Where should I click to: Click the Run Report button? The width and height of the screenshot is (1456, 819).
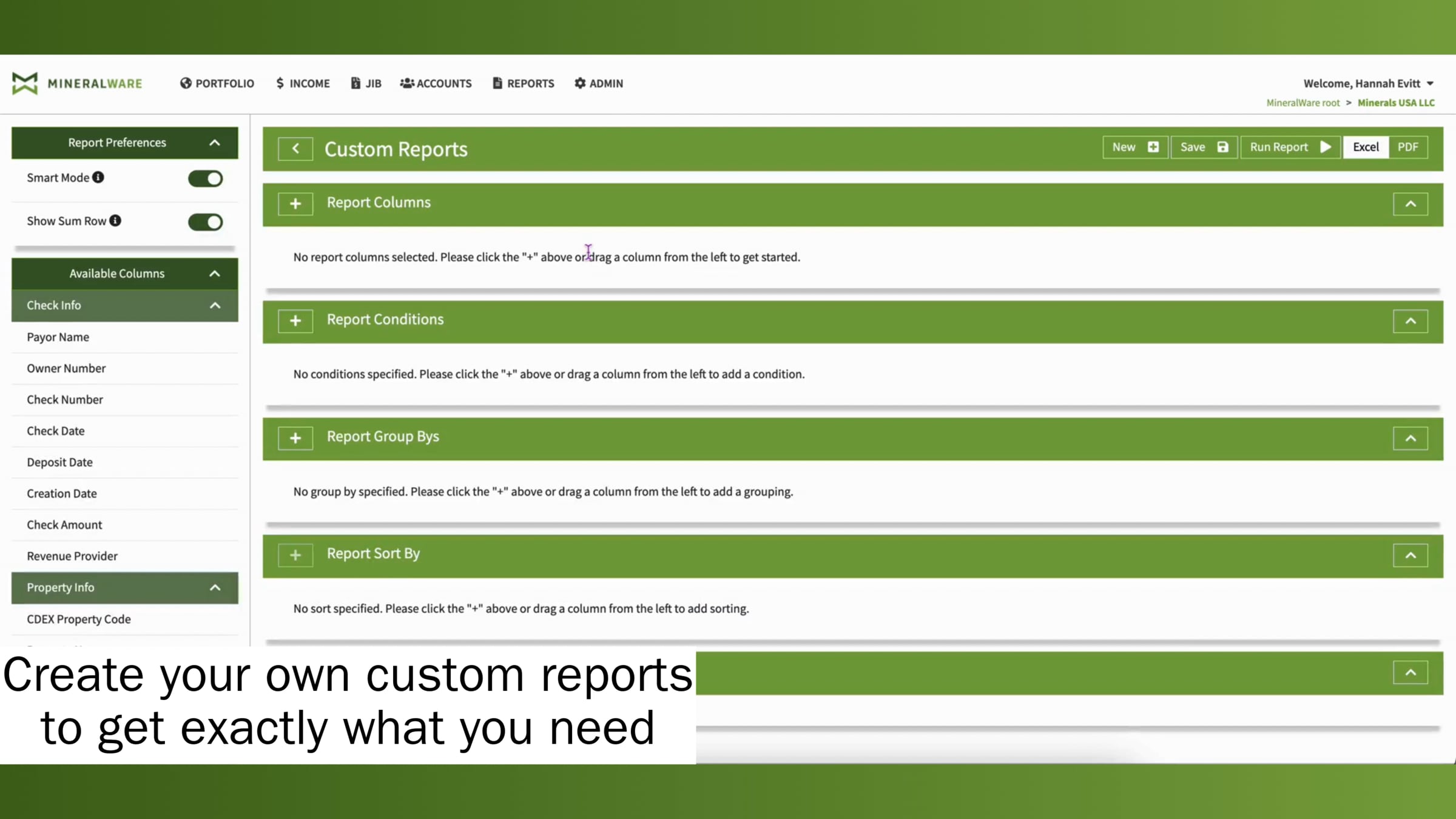pos(1290,147)
